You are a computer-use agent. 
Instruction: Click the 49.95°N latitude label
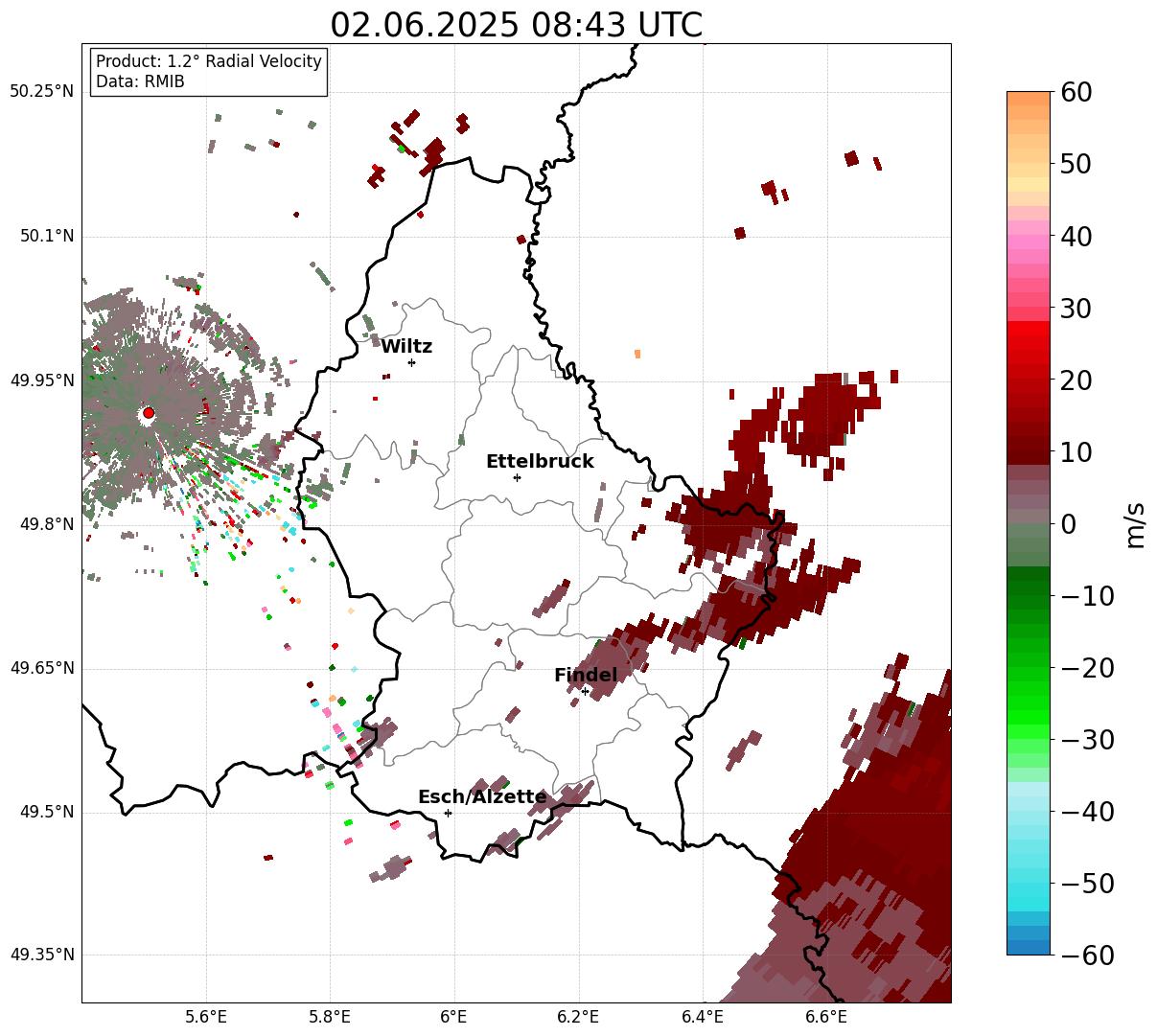coord(42,380)
